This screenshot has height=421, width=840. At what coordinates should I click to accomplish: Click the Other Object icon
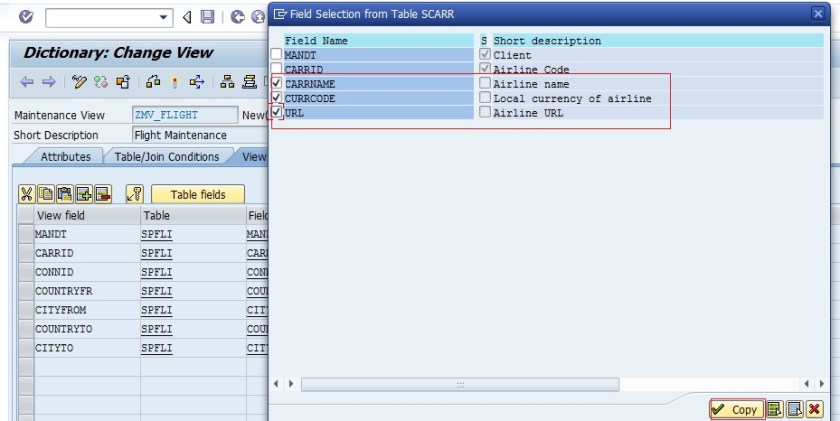(123, 82)
